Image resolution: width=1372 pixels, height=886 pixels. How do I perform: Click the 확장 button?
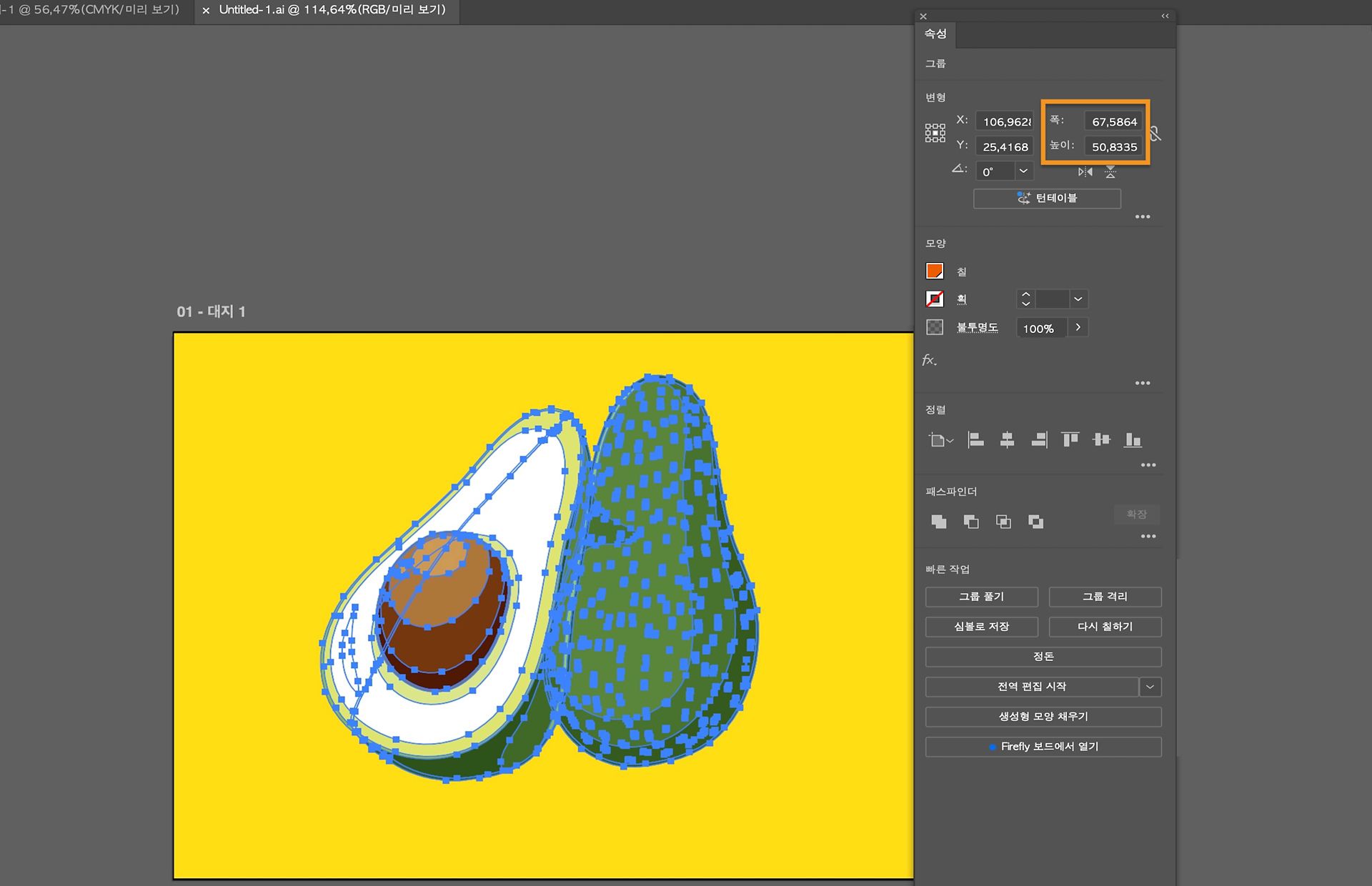[1136, 514]
